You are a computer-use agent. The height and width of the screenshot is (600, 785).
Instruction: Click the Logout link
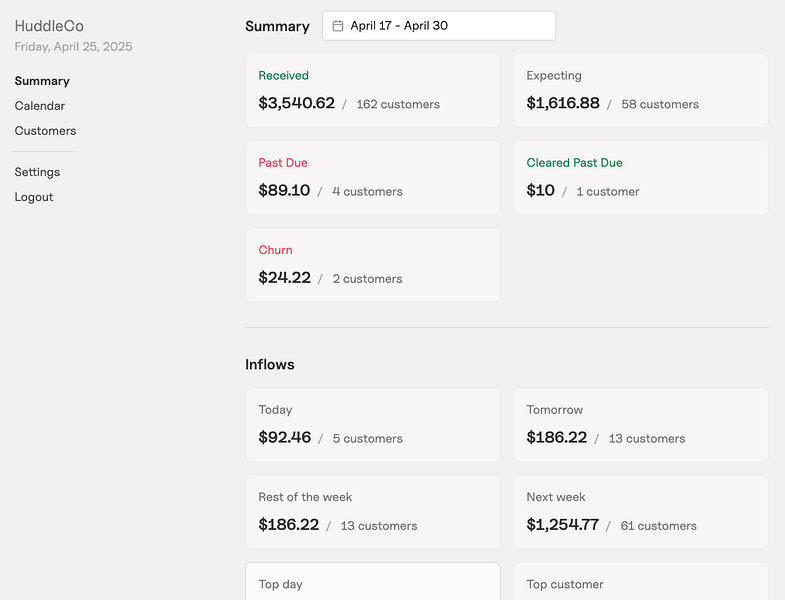(x=34, y=197)
